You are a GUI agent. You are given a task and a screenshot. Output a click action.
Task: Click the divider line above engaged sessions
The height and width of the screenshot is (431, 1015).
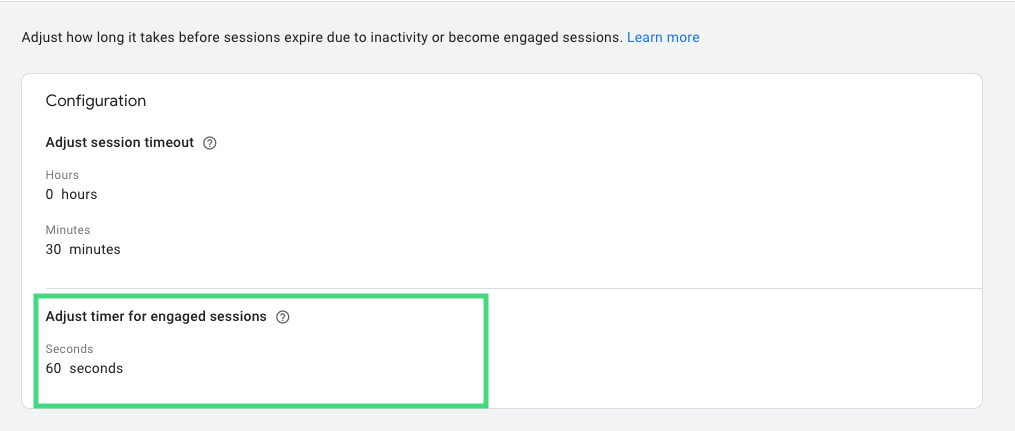[514, 288]
